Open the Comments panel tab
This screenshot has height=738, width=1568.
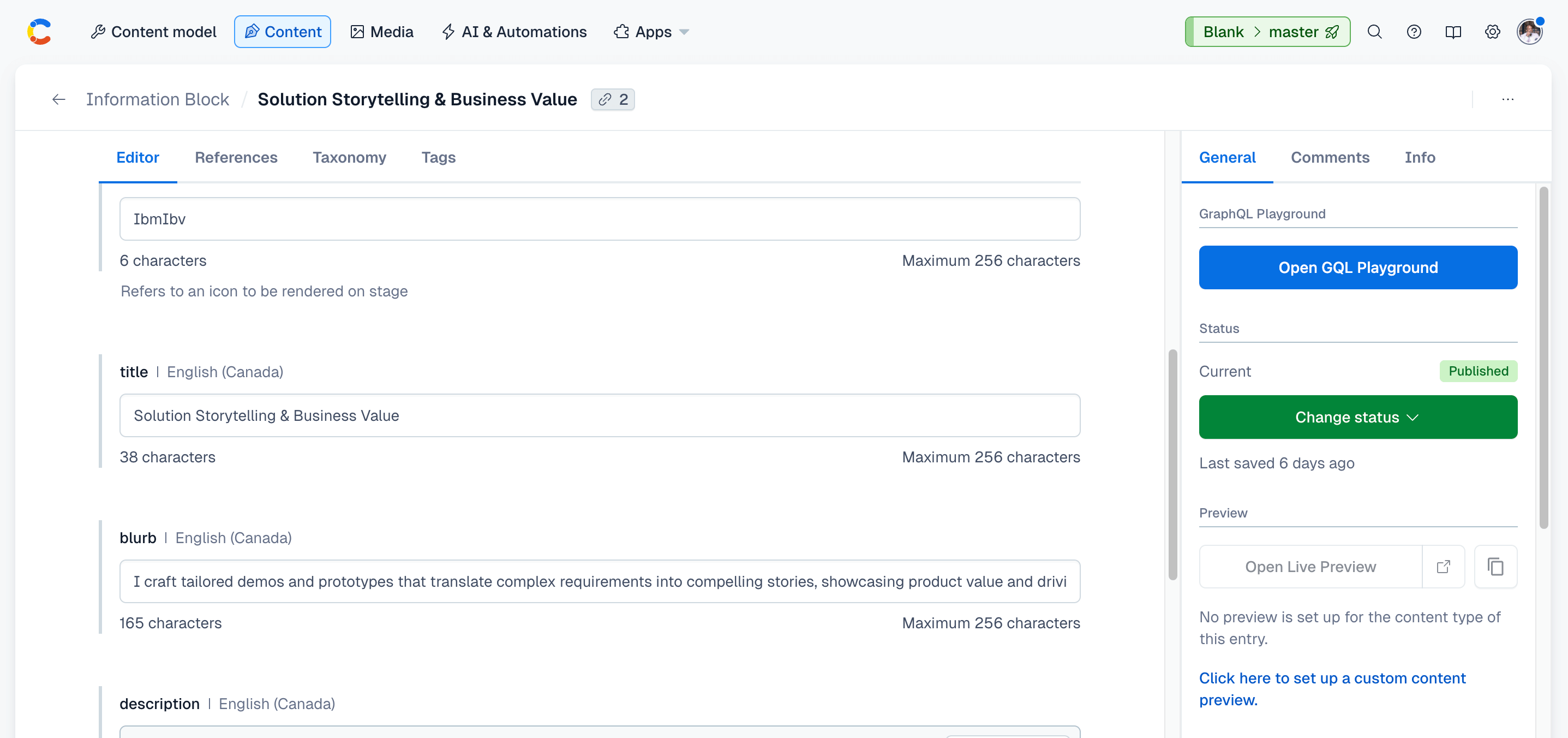[1331, 157]
